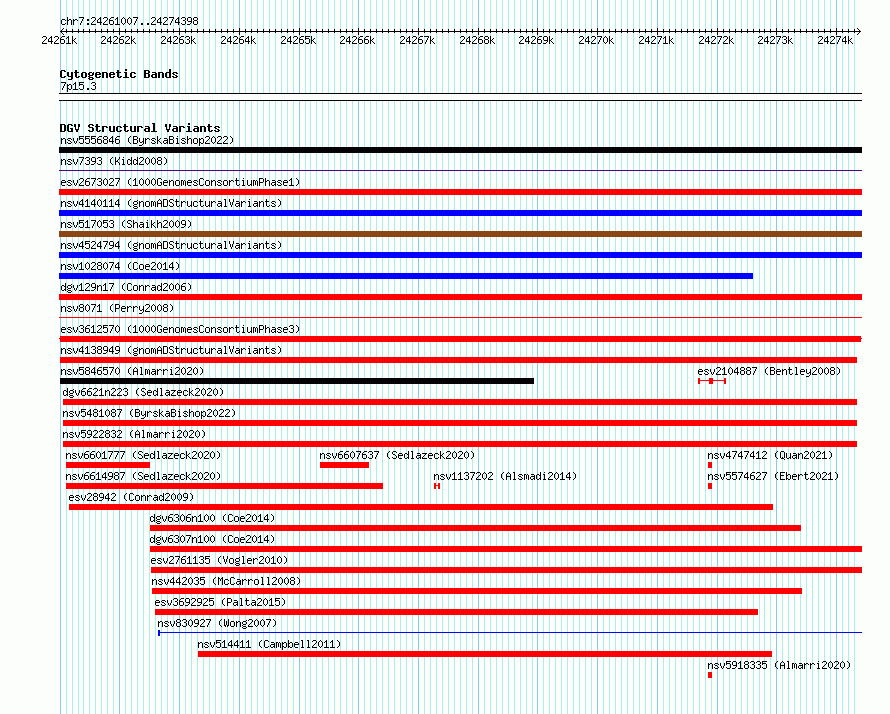Select the Cytogenetic Bands track title
The image size is (890, 714).
pos(119,74)
